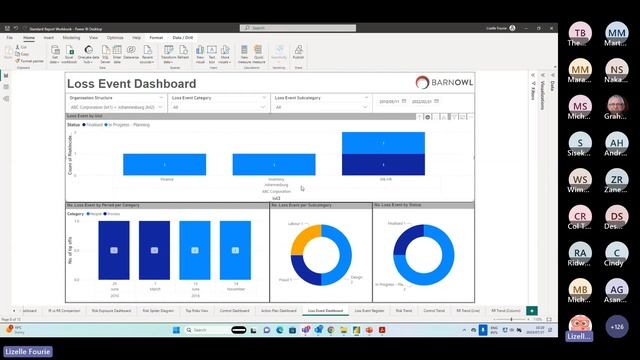The image size is (640, 360).
Task: Open Recent sources in ribbon
Action: (x=147, y=54)
